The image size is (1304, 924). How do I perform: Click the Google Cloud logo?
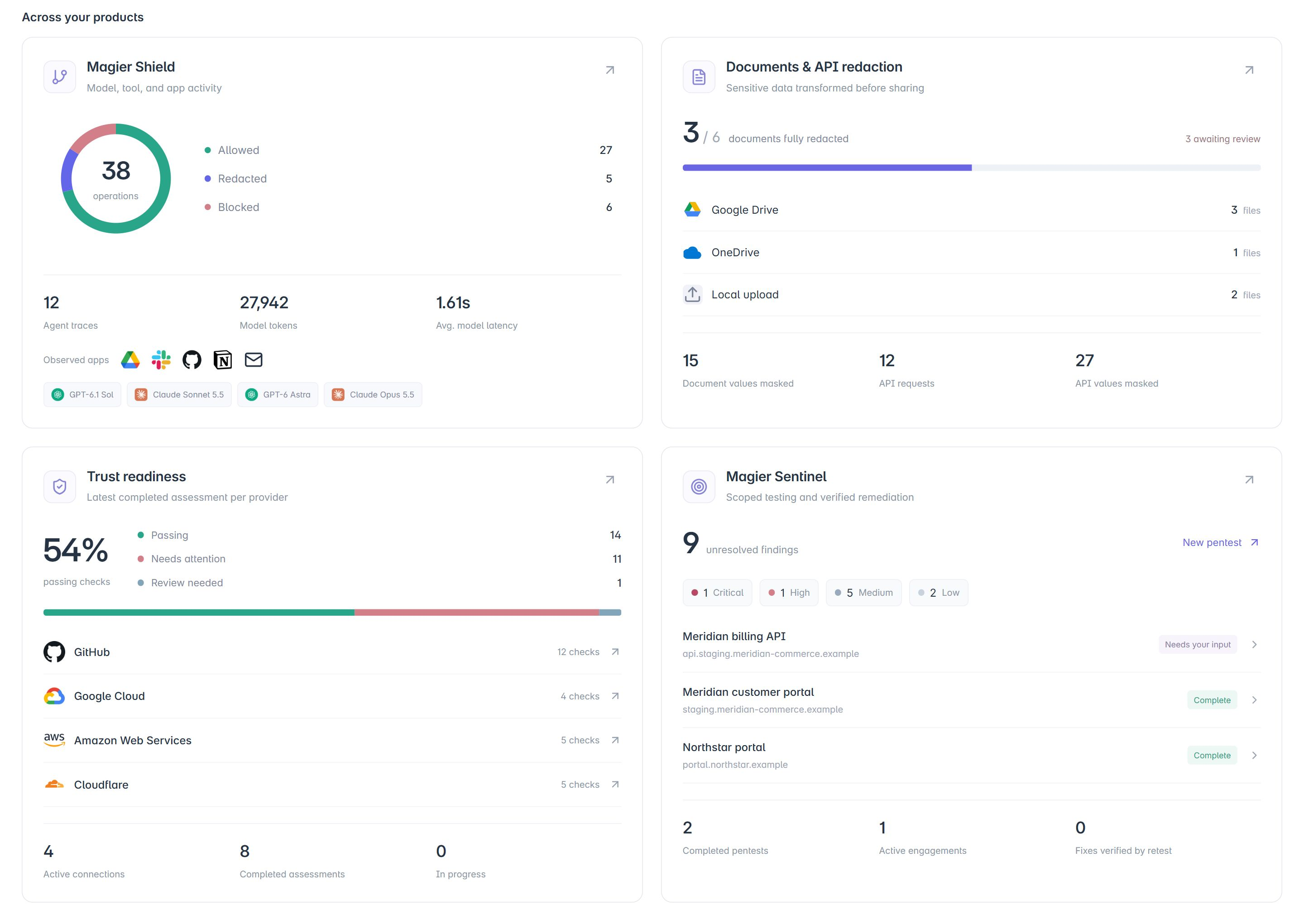click(54, 696)
